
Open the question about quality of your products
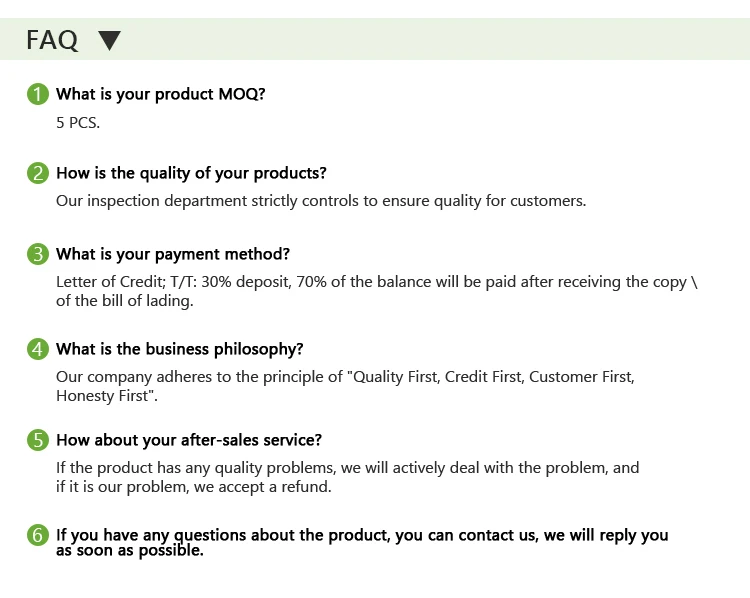191,173
